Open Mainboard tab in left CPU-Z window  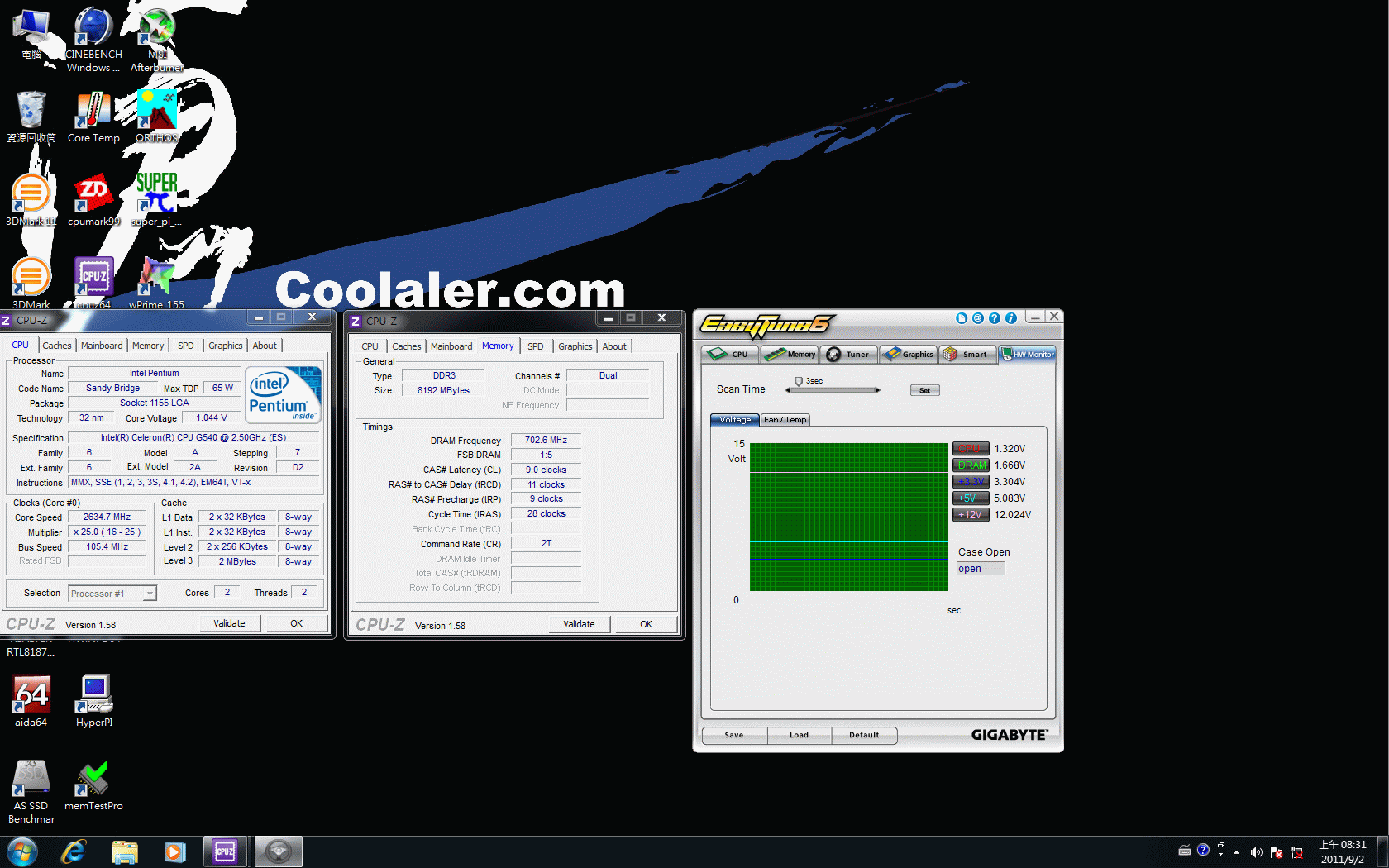point(102,346)
